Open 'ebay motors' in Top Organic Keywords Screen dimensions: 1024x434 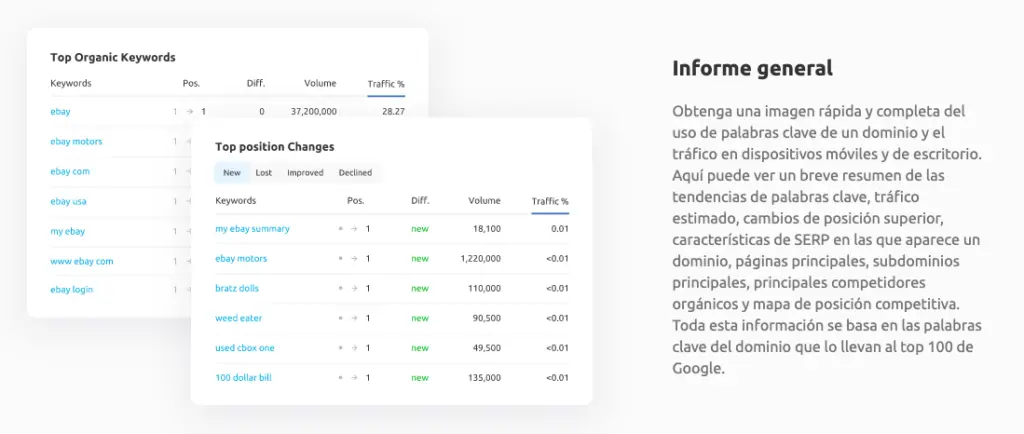(76, 142)
